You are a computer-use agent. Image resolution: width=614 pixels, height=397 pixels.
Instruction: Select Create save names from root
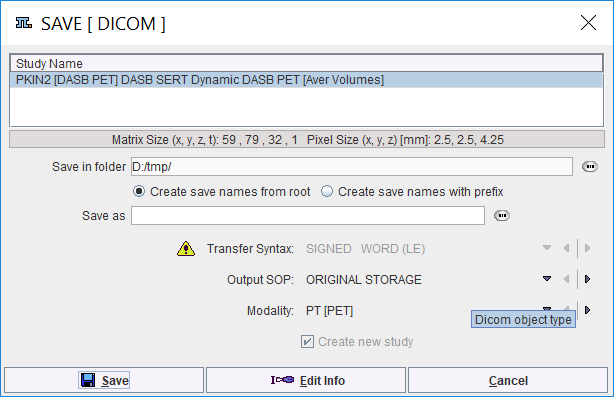click(x=222, y=191)
